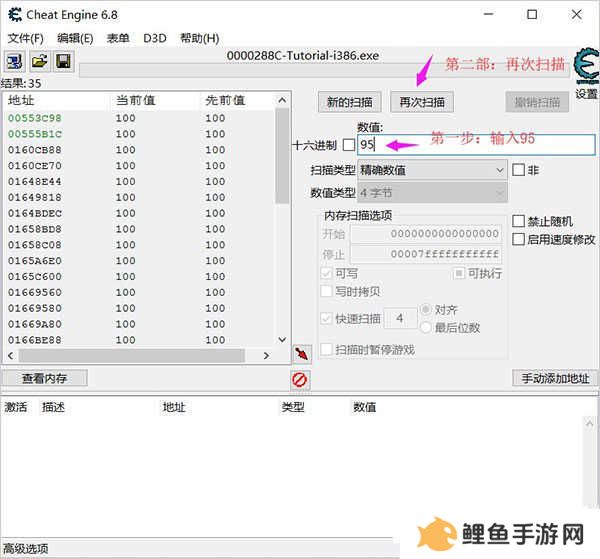Click the red arrow add-to-list icon
The width and height of the screenshot is (600, 559).
pyautogui.click(x=302, y=354)
